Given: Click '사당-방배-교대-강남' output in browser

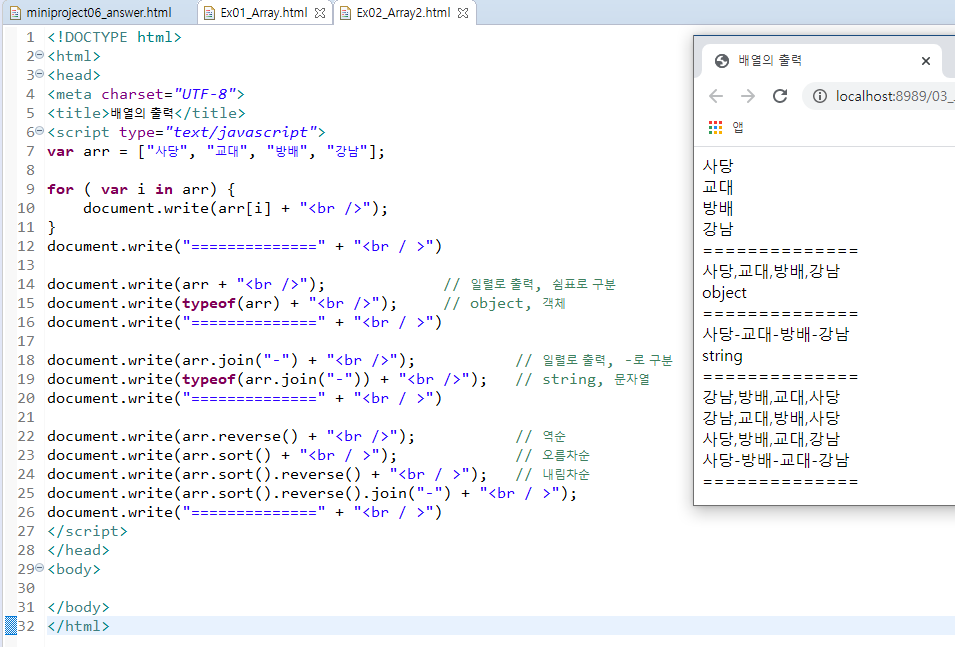Looking at the screenshot, I should 775,461.
